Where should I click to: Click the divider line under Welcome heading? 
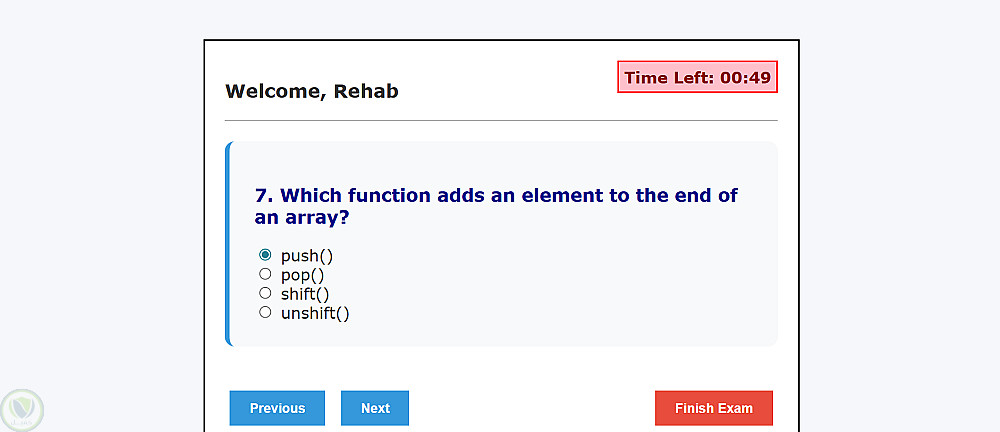pyautogui.click(x=500, y=120)
